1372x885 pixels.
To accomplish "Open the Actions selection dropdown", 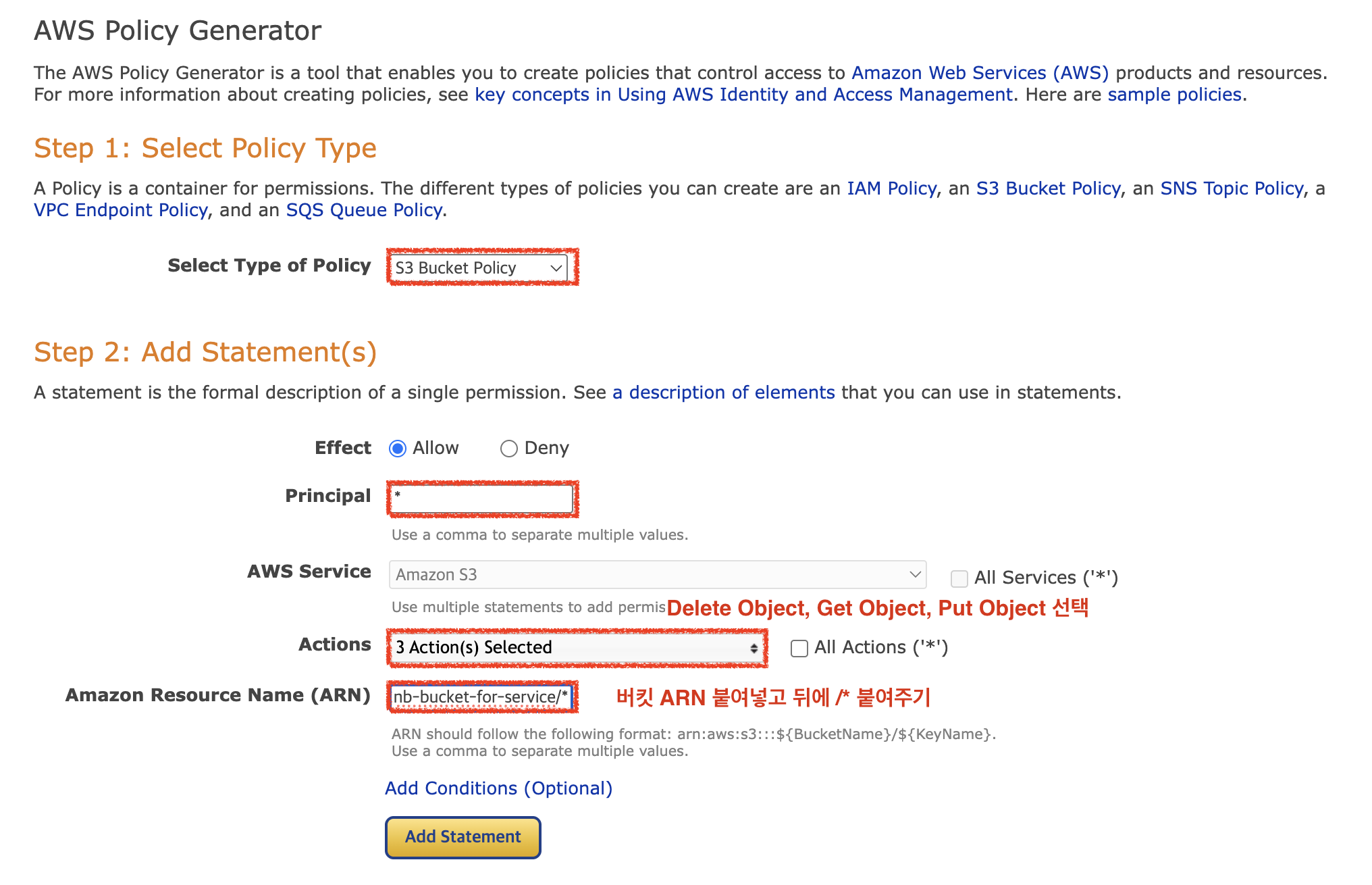I will pyautogui.click(x=576, y=648).
